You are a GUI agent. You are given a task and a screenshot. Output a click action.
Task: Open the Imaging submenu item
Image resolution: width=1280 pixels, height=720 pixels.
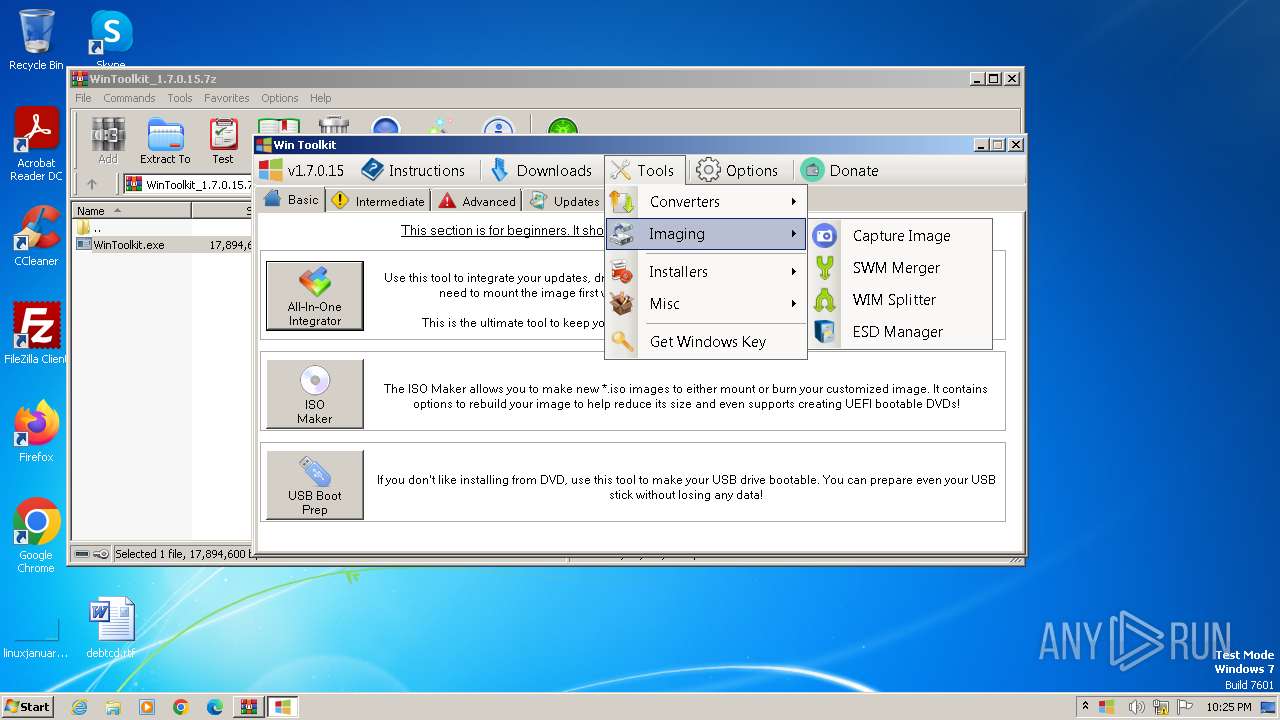pyautogui.click(x=706, y=234)
